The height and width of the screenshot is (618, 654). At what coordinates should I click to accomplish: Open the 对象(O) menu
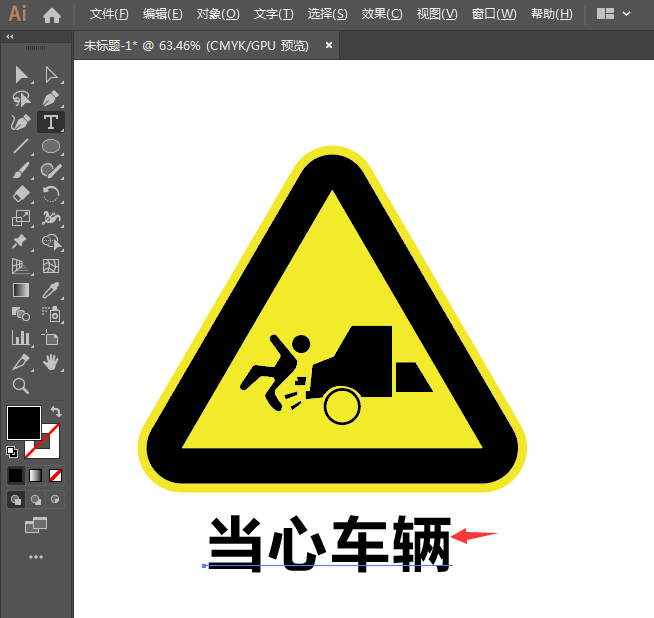(x=218, y=14)
